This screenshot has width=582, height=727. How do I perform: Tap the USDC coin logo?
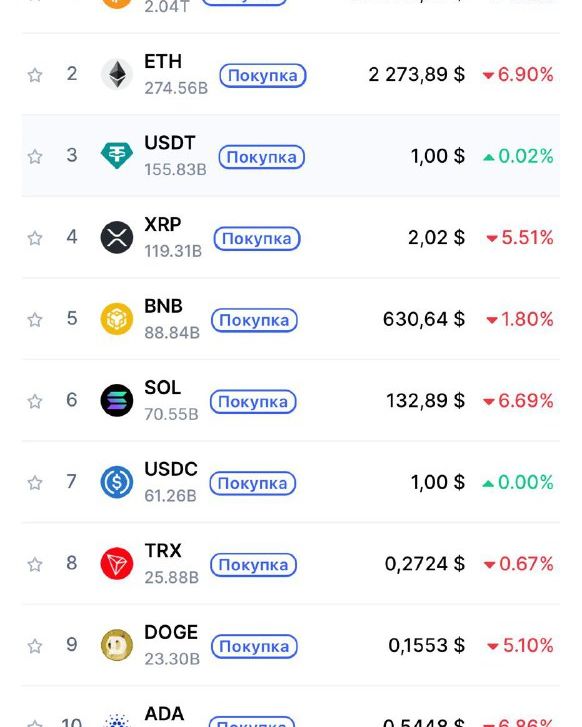tap(117, 482)
